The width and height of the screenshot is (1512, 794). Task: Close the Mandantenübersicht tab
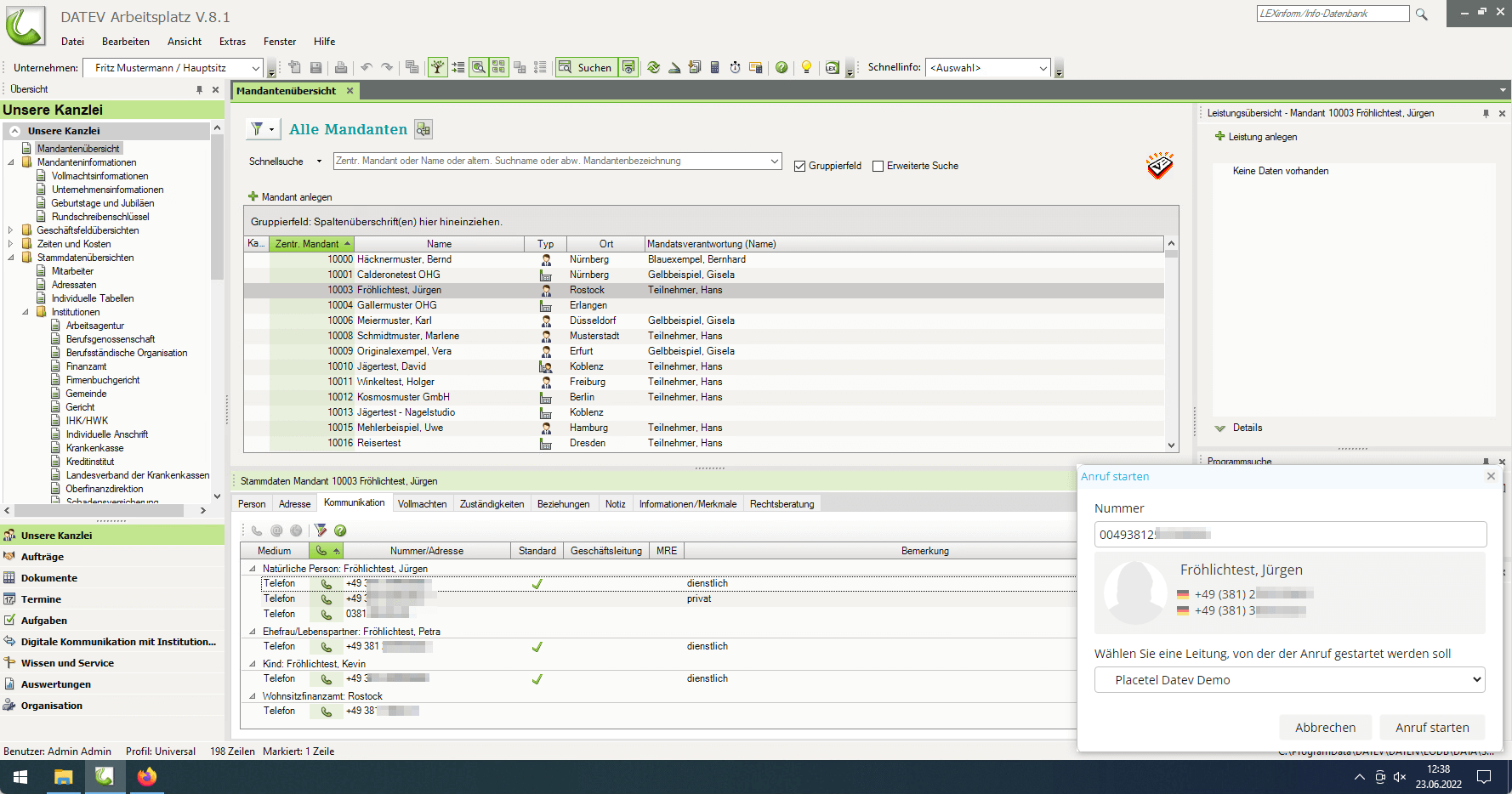point(350,91)
